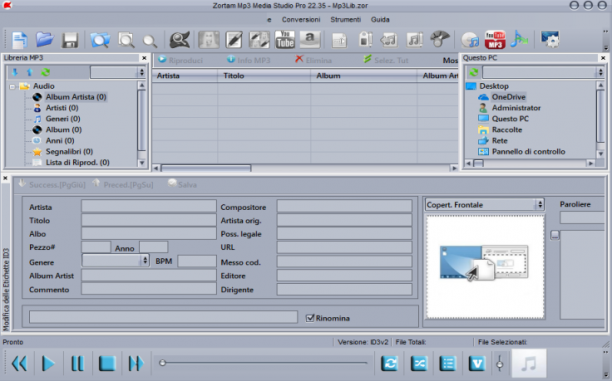Toggle the Rinomina checkbox
Screen dimensions: 612x381
point(310,318)
